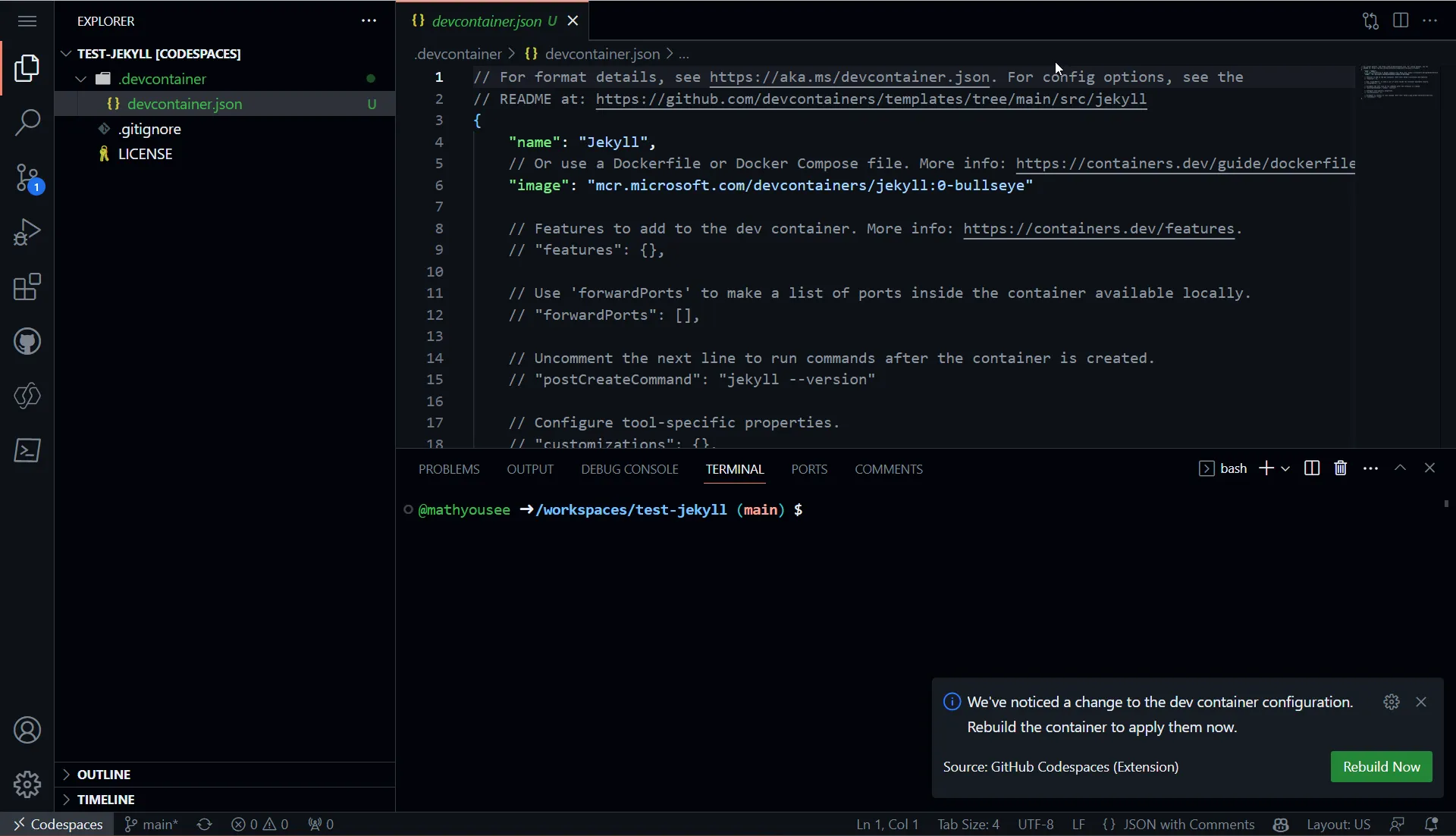Viewport: 1456px width, 836px height.
Task: Toggle the notification settings gear icon
Action: pos(1391,701)
